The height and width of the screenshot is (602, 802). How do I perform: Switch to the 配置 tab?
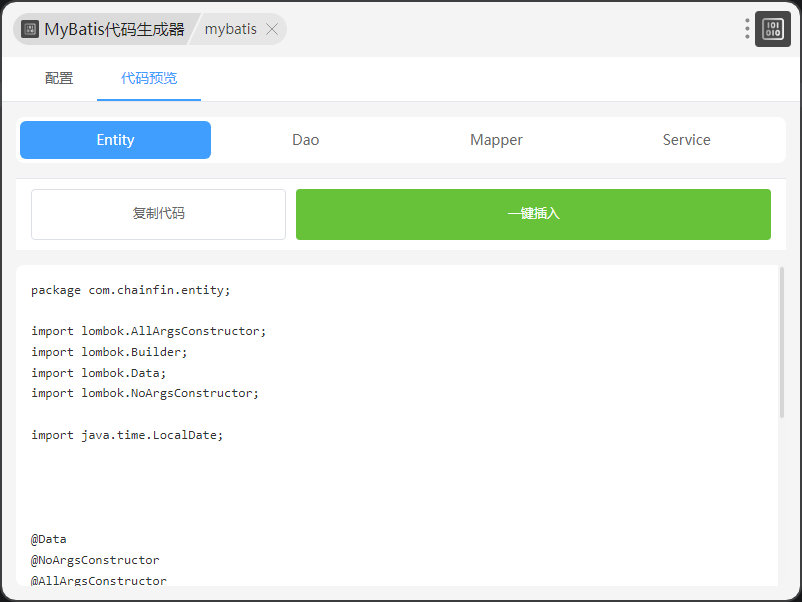(59, 78)
